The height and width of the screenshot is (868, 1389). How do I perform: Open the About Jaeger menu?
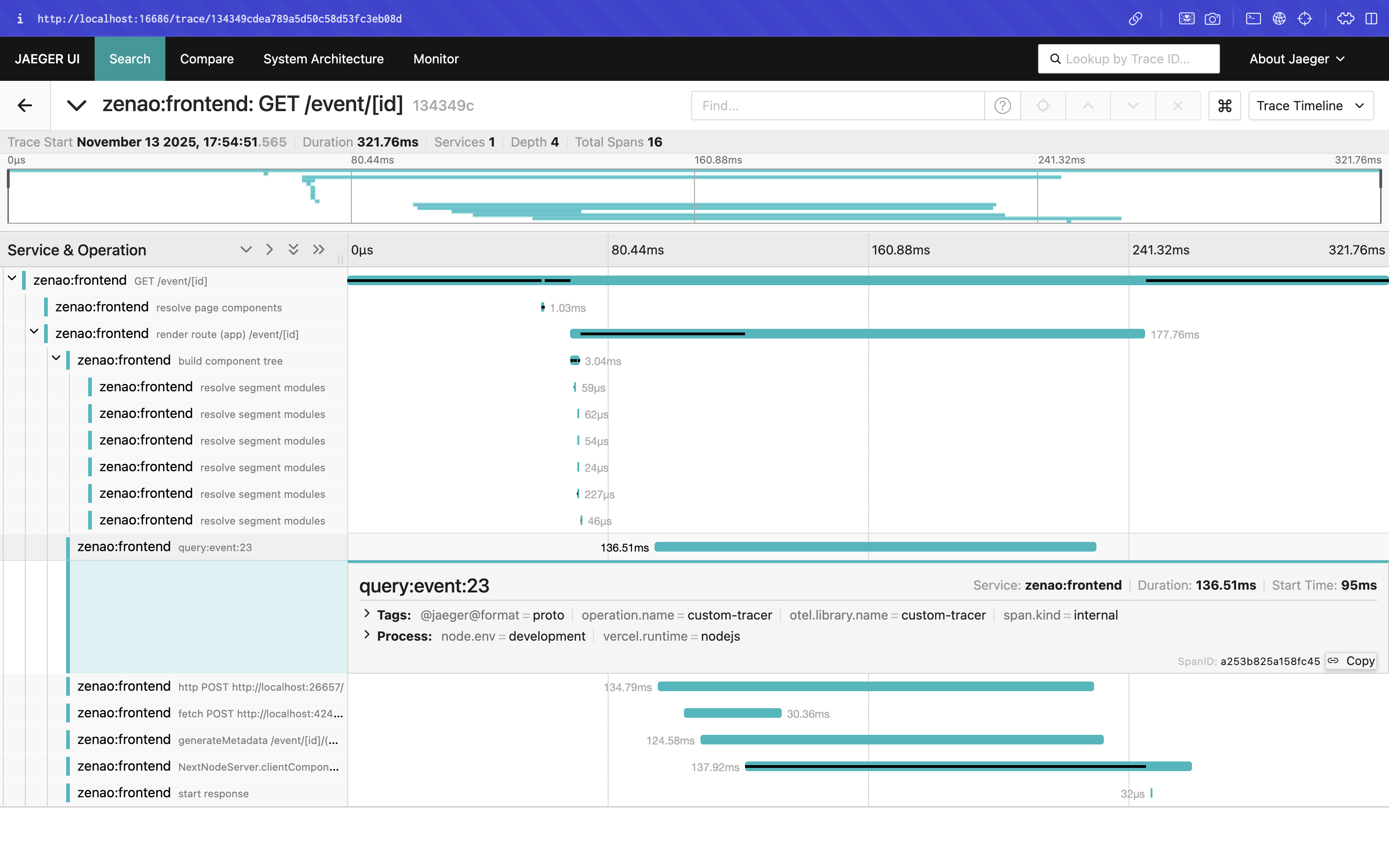coord(1296,59)
